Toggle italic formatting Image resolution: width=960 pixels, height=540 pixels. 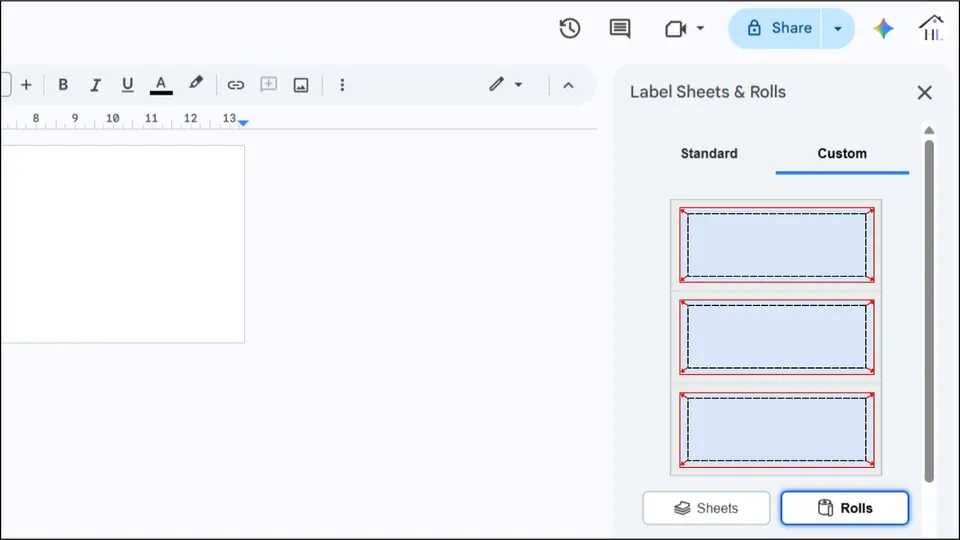[95, 84]
